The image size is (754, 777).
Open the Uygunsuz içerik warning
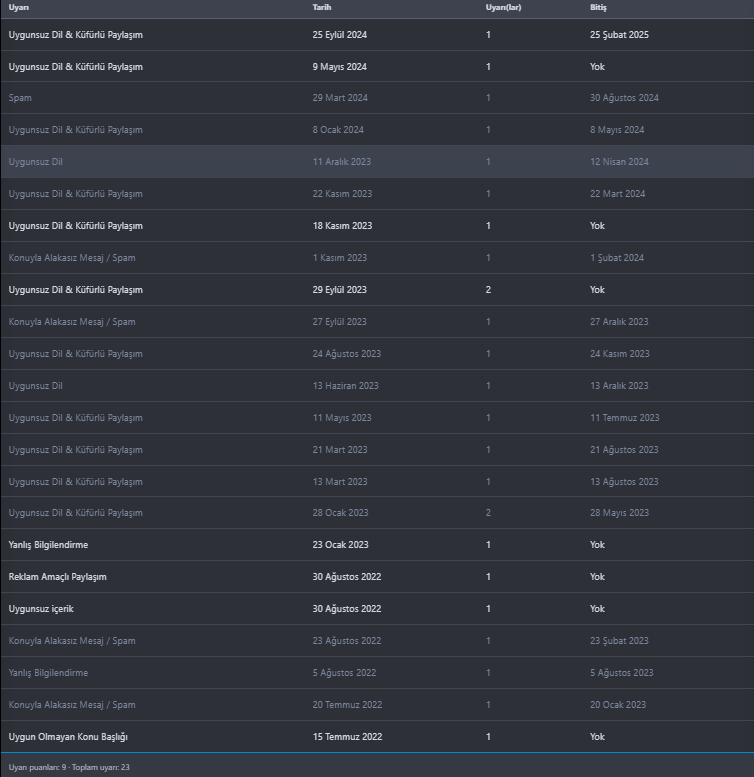pos(41,609)
